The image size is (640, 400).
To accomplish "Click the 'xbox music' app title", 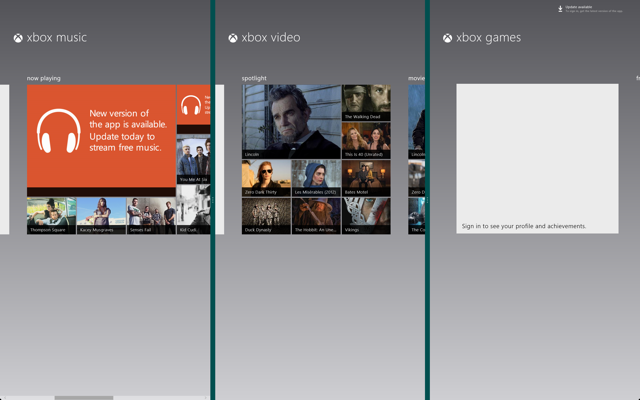I will (57, 38).
